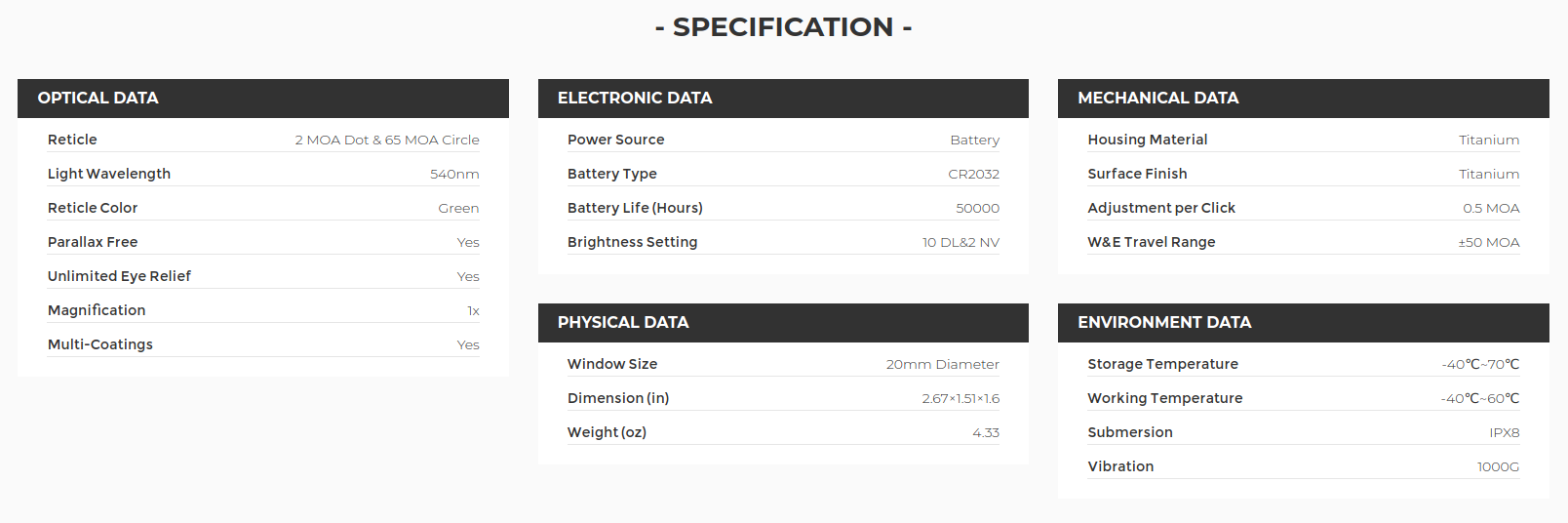1568x523 pixels.
Task: Click the OPTICAL DATA panel header
Action: point(98,99)
